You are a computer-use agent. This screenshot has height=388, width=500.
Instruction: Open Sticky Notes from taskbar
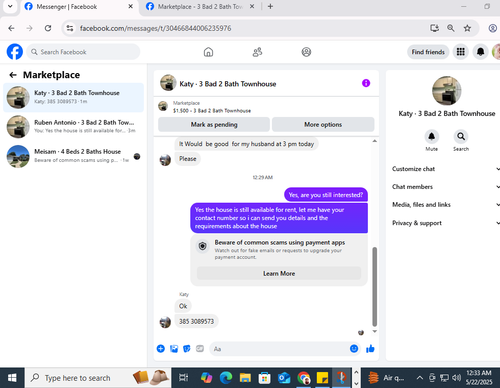click(x=322, y=378)
